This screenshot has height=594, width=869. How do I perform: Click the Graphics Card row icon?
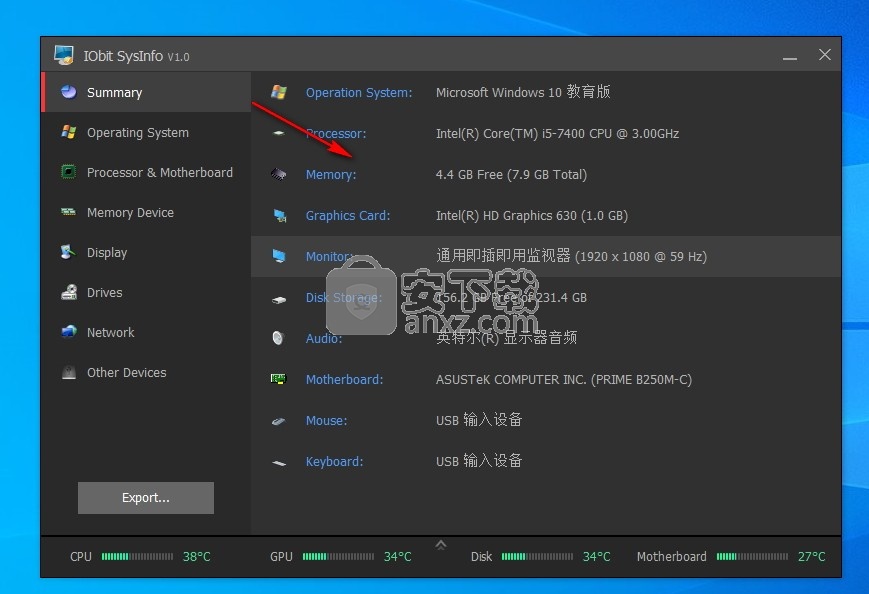pos(280,216)
